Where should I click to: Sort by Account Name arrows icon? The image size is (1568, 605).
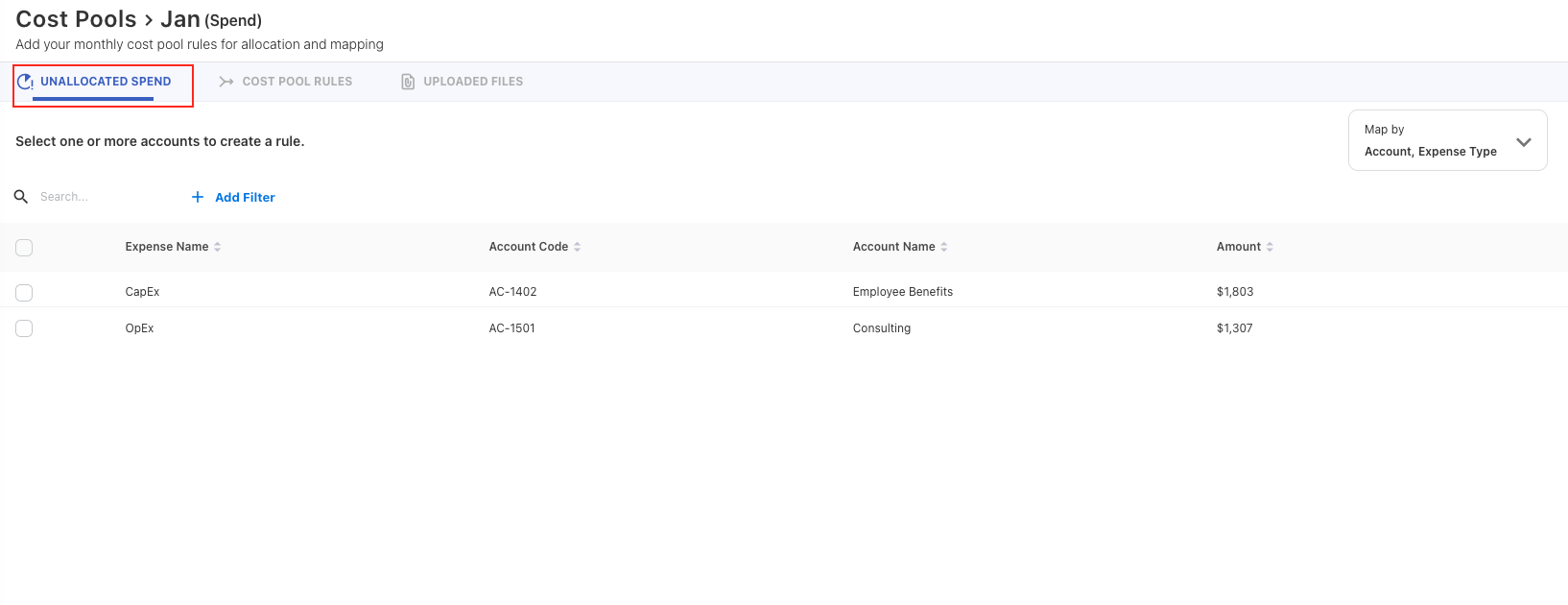point(944,247)
